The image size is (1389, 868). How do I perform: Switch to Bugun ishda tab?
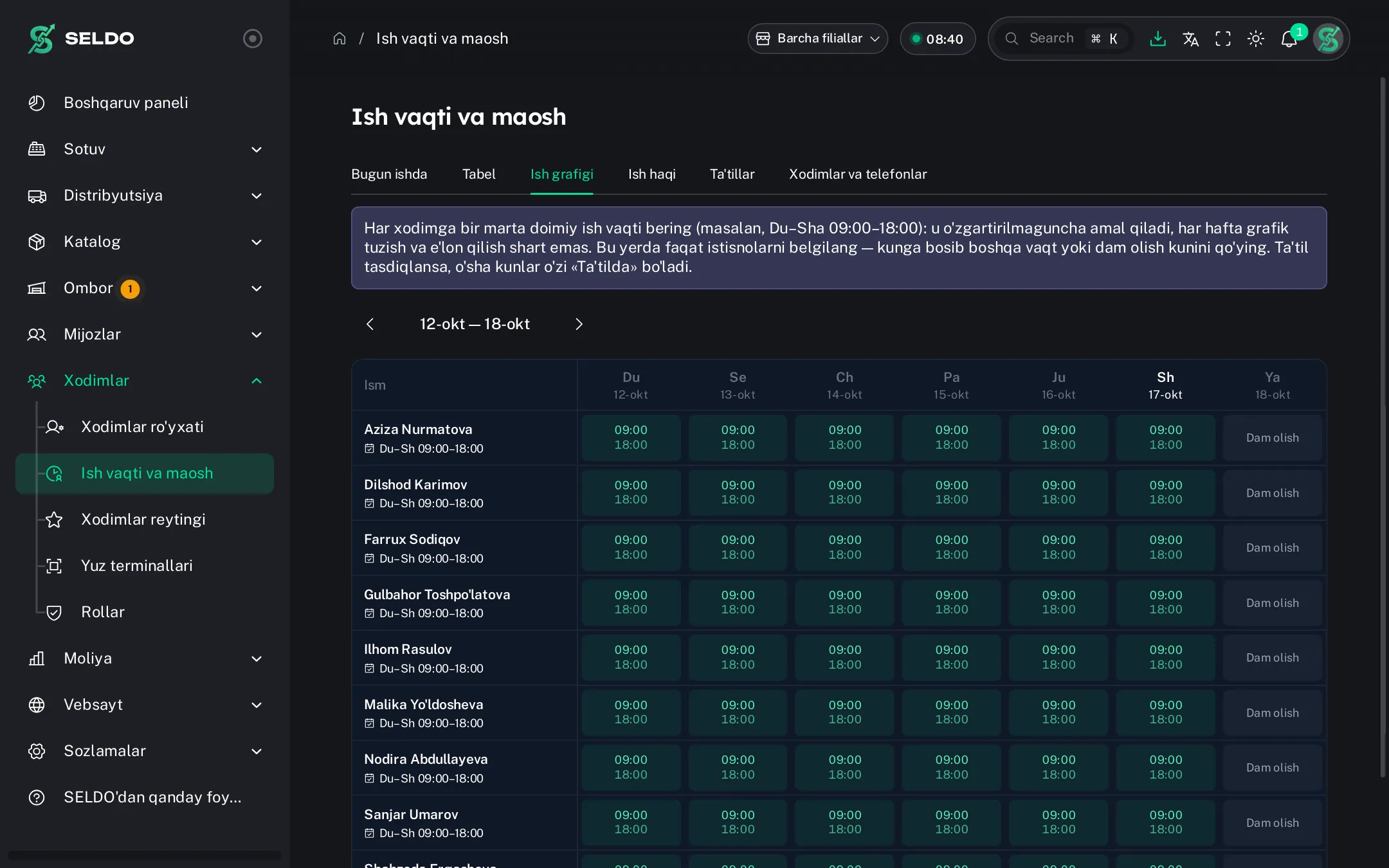point(389,174)
